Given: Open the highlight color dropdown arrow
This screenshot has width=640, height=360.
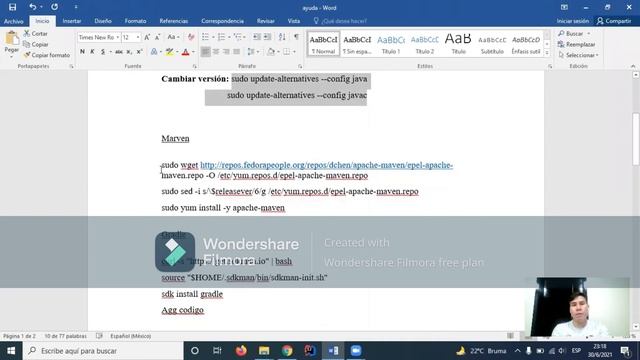Looking at the screenshot, I should [x=177, y=52].
